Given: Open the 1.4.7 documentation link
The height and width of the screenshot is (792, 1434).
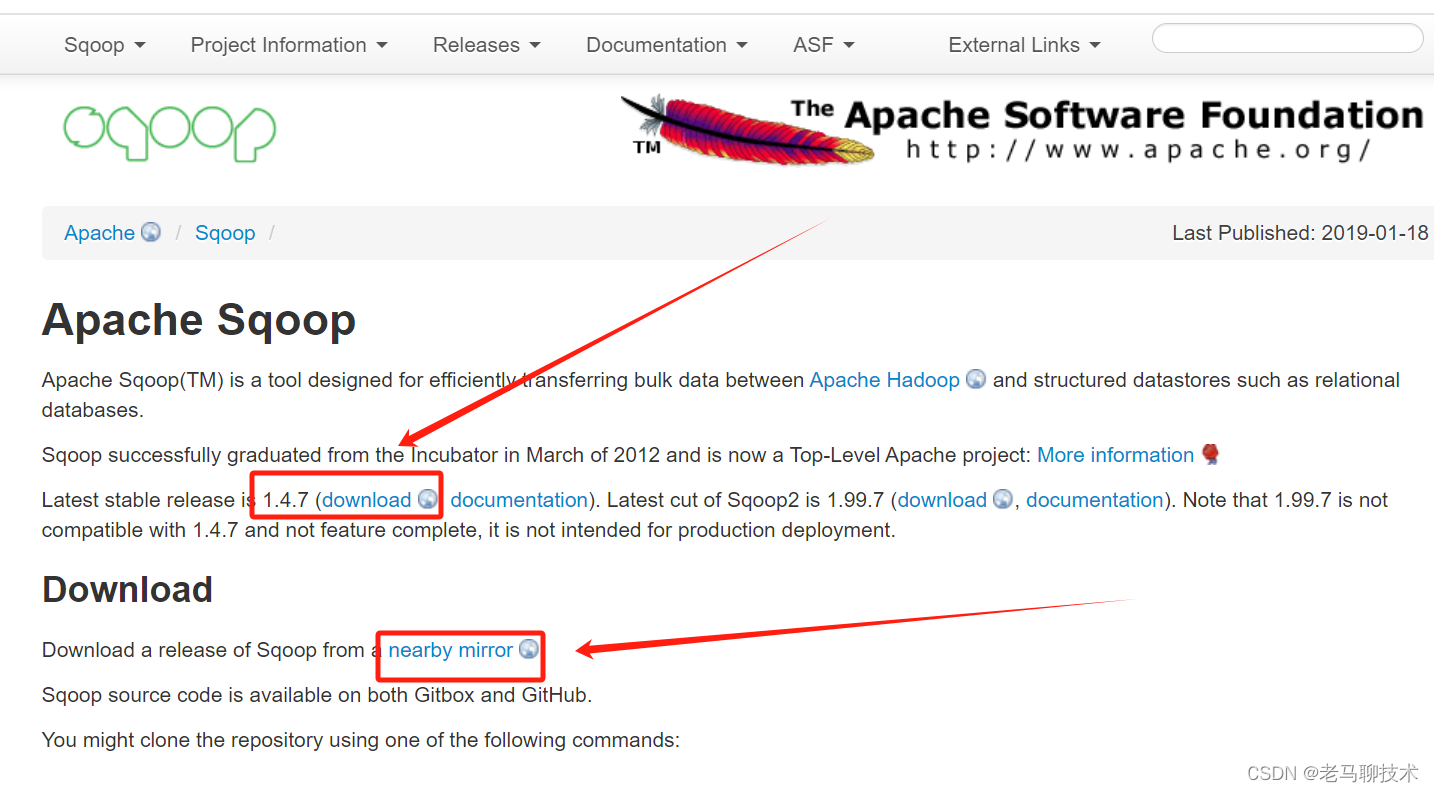Looking at the screenshot, I should (x=519, y=500).
